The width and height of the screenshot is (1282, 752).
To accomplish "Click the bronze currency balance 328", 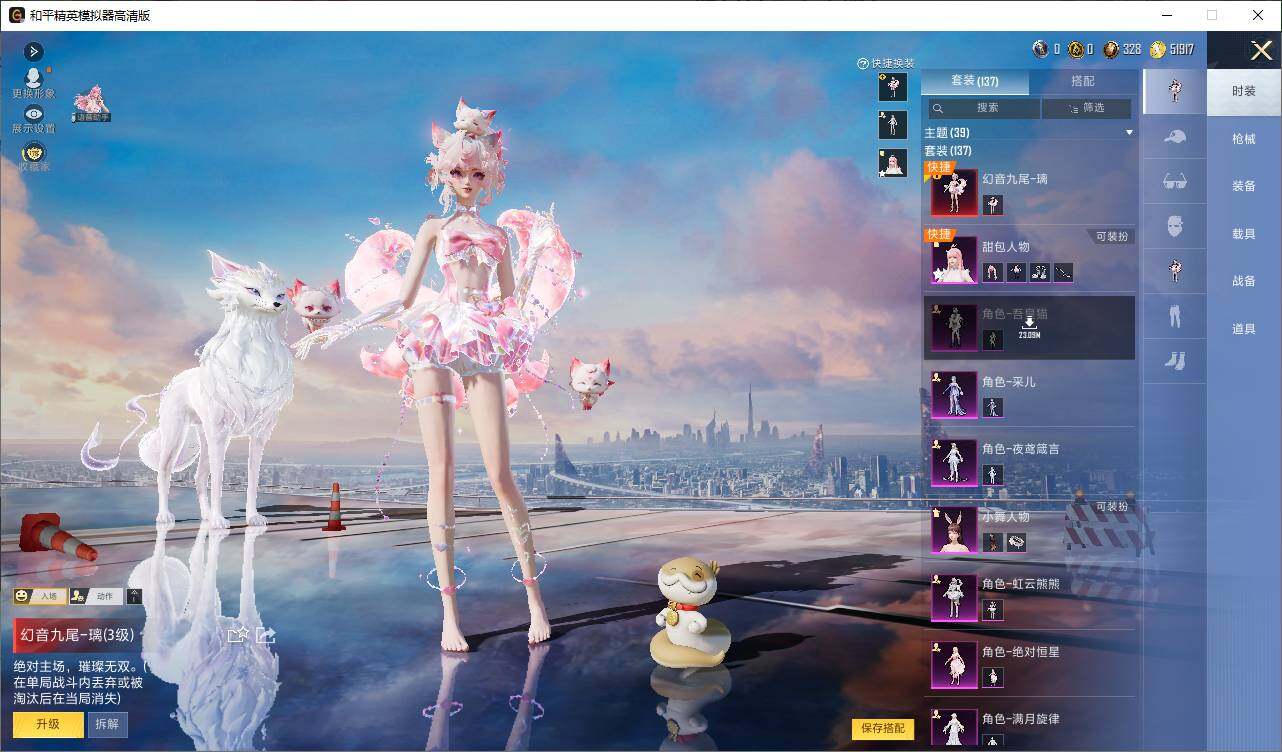I will point(1122,49).
